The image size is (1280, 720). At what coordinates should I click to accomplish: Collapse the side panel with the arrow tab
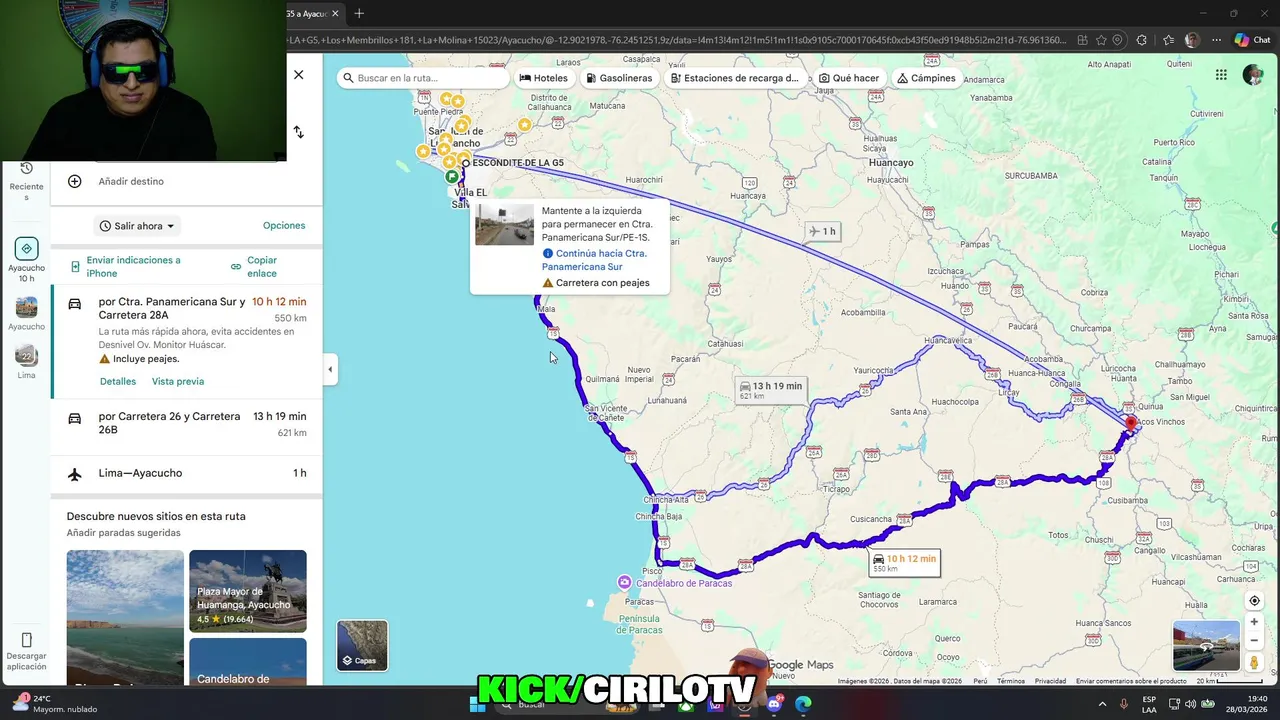pos(330,369)
